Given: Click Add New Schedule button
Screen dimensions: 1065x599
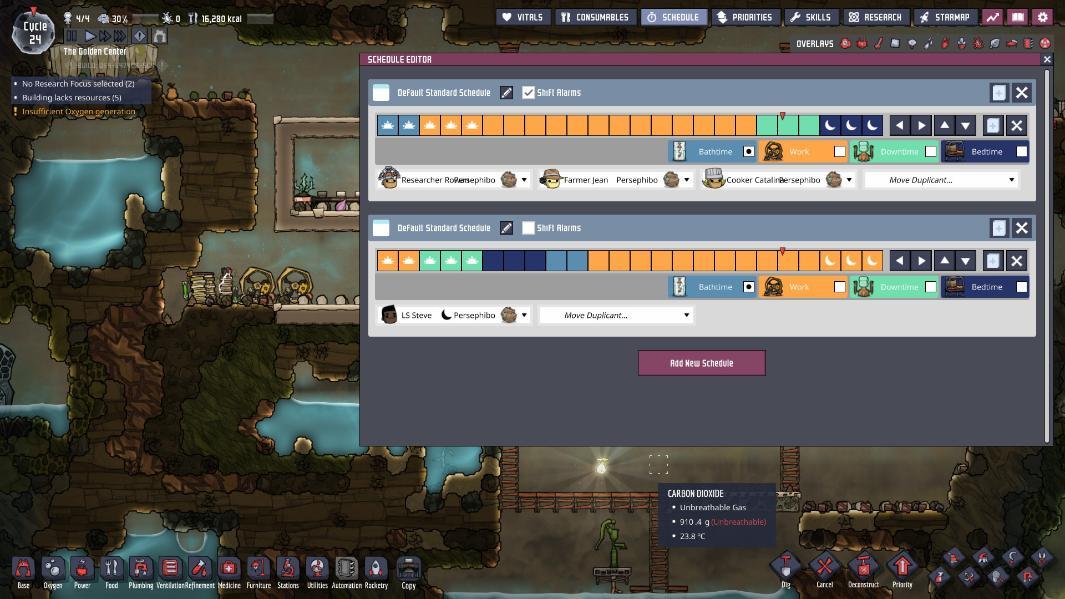Looking at the screenshot, I should (702, 363).
